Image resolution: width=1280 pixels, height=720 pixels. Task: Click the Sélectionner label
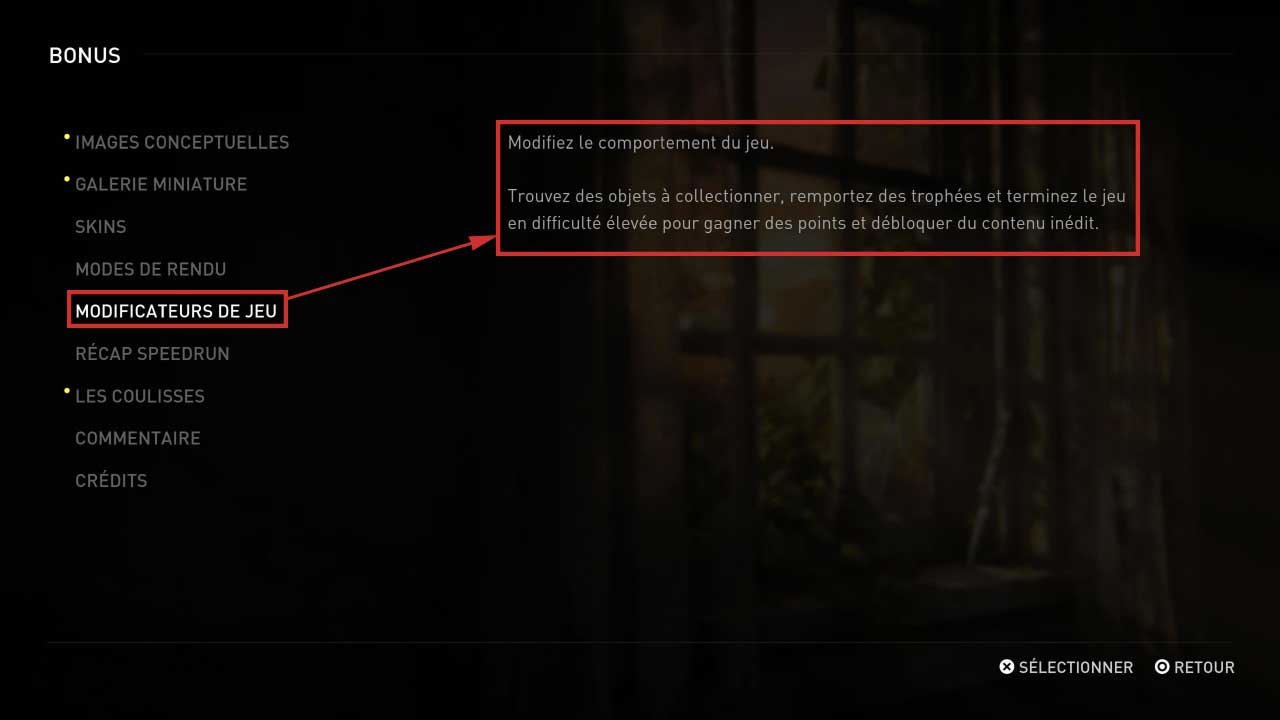tap(1076, 667)
